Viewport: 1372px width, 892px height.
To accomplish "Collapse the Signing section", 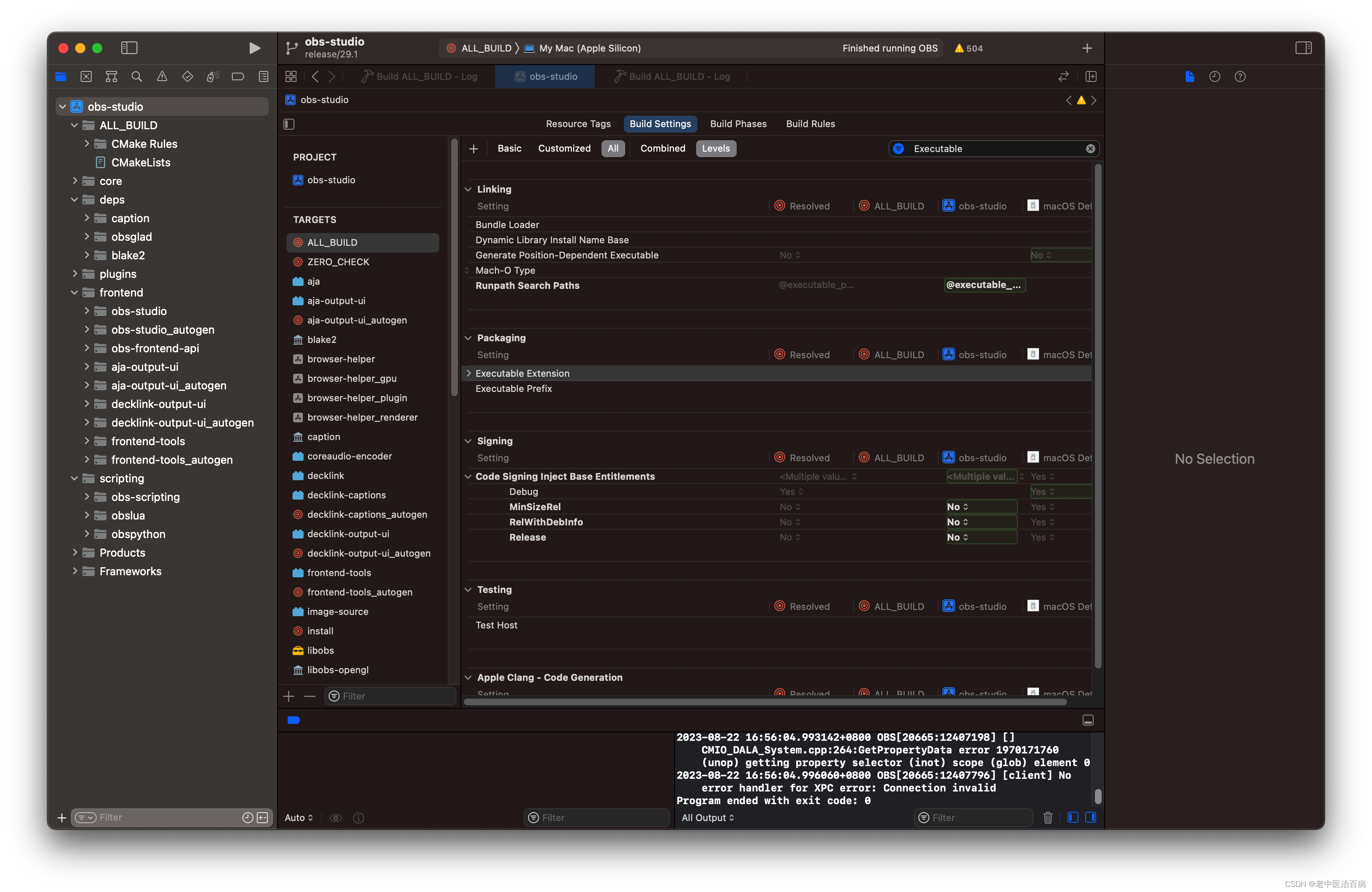I will tap(468, 441).
